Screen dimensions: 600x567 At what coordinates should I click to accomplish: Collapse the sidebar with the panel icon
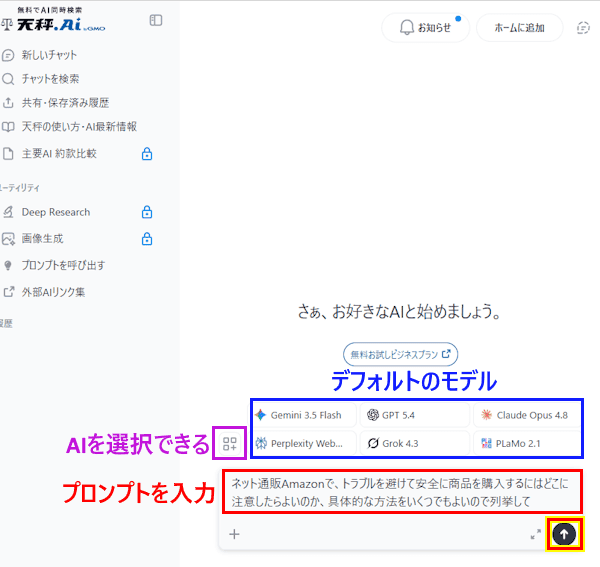coord(156,20)
